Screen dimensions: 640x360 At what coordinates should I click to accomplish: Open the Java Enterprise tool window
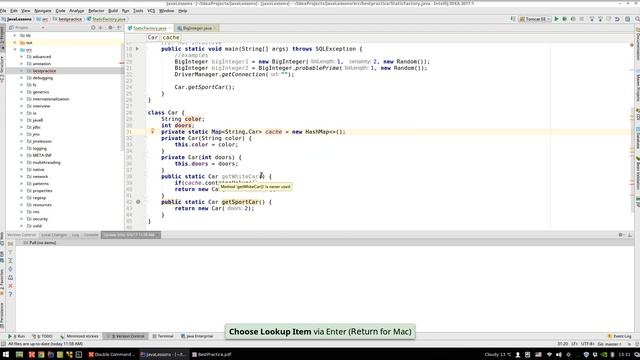click(x=197, y=336)
